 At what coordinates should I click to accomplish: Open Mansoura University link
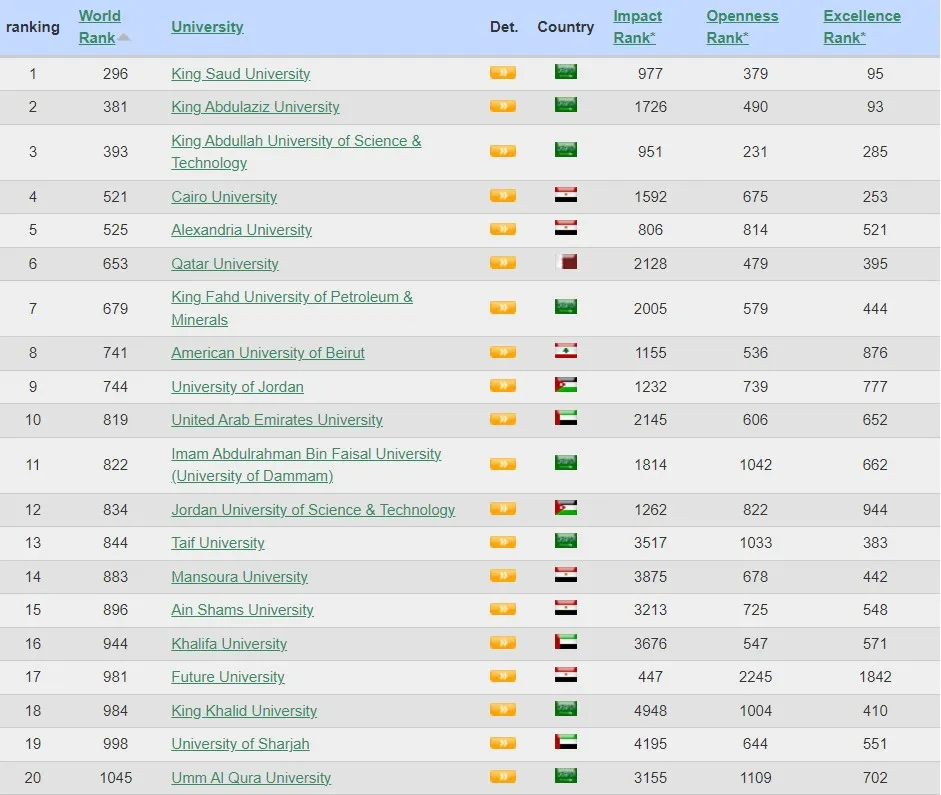[239, 577]
